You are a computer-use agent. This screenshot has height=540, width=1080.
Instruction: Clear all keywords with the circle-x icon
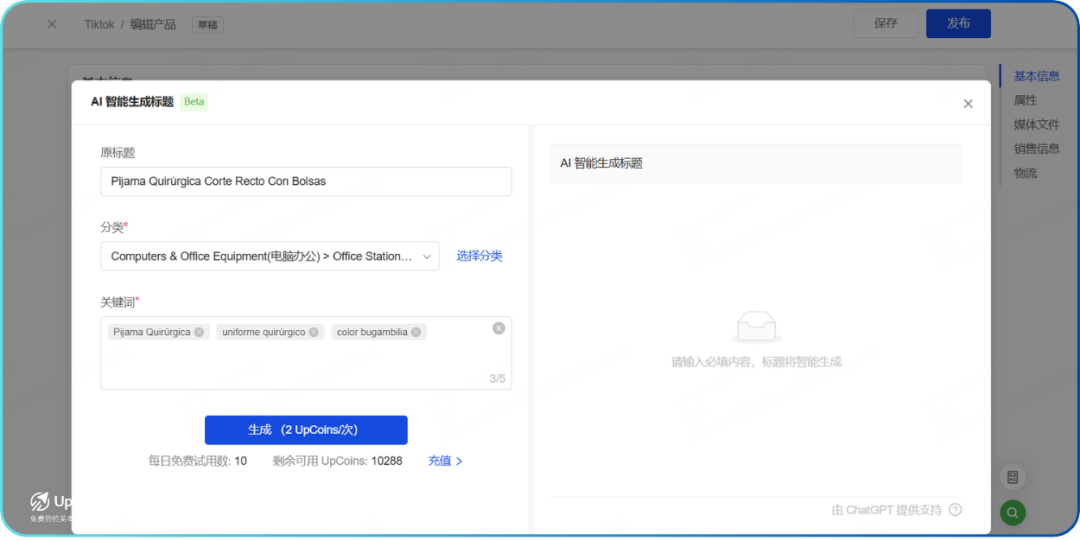[x=498, y=328]
